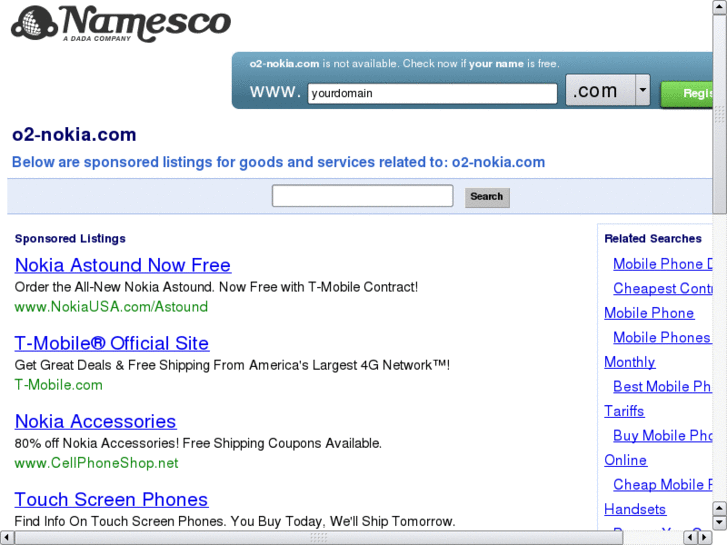Click the yourdomain input field
The width and height of the screenshot is (727, 545).
[432, 93]
